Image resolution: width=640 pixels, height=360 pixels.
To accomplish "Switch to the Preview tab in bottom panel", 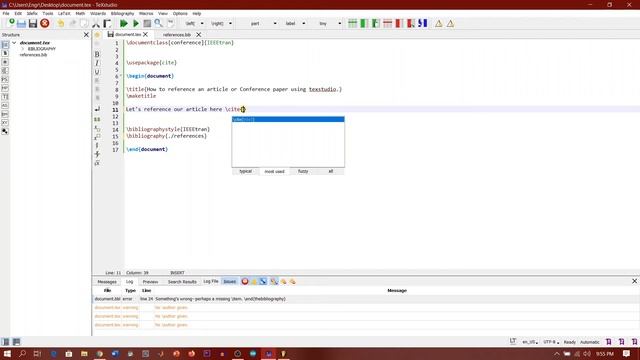I will [x=150, y=282].
